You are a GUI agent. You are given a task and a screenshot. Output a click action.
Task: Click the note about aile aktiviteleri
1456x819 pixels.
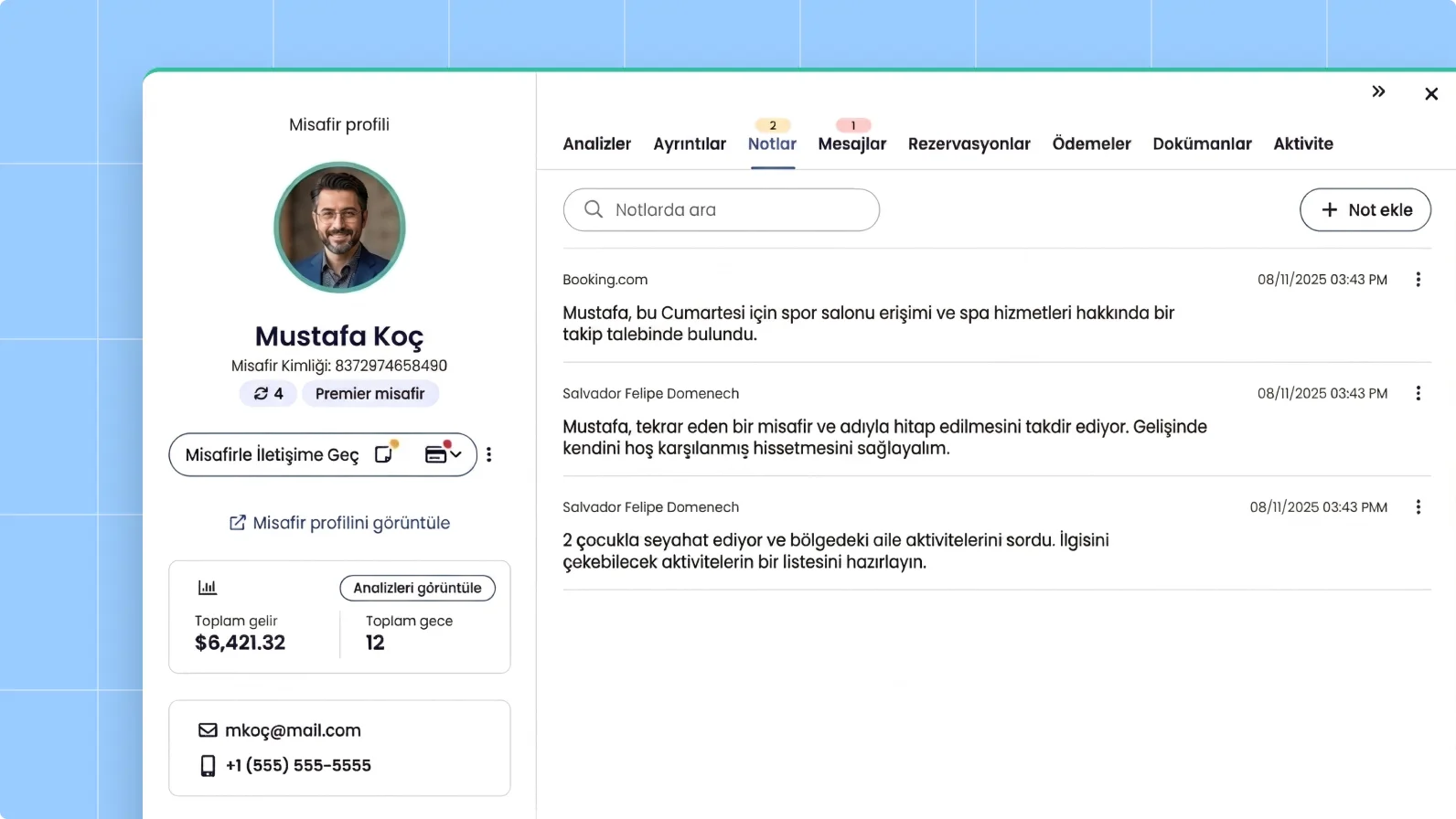[x=836, y=551]
